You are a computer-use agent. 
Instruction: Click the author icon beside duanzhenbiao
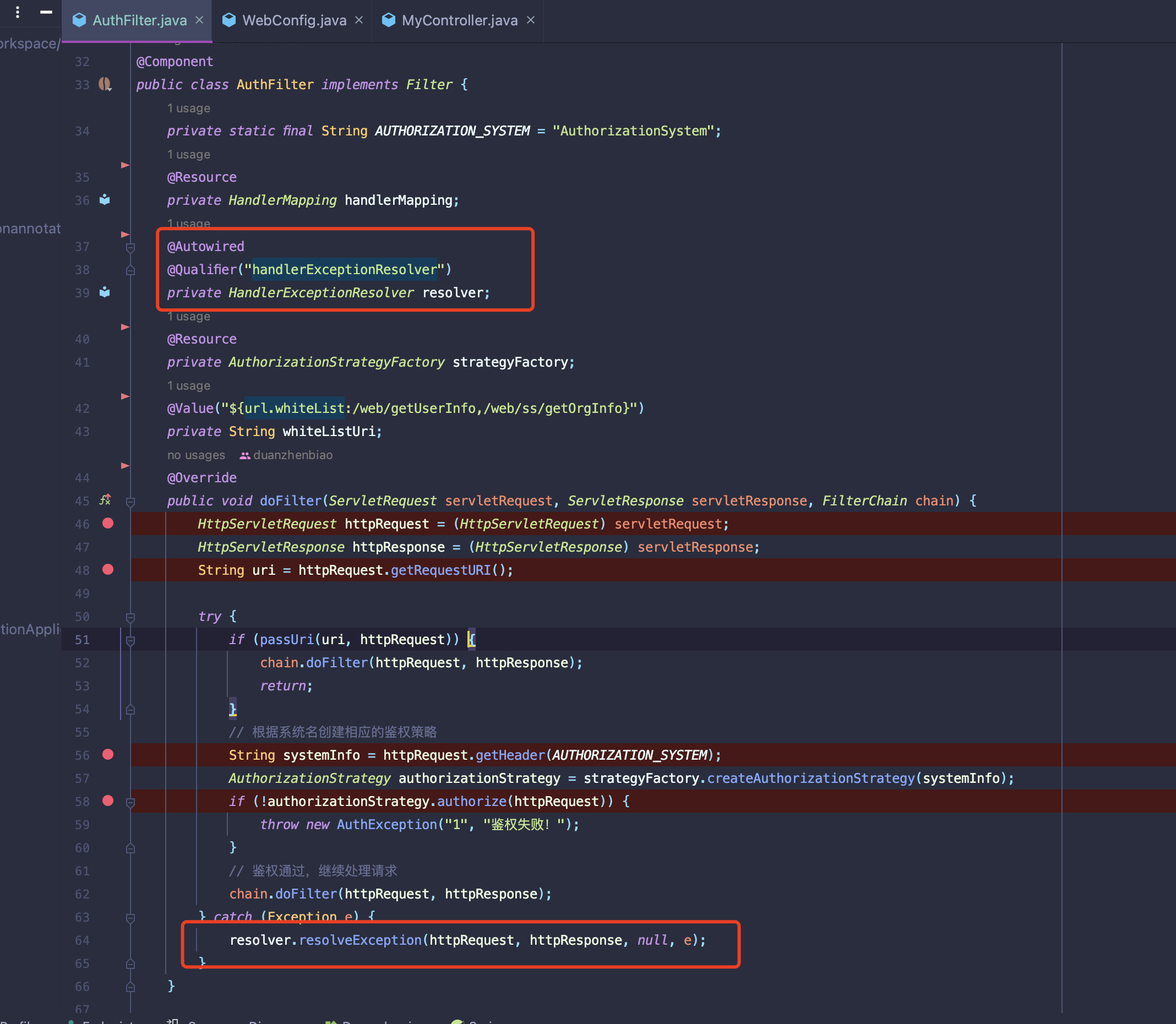tap(245, 455)
